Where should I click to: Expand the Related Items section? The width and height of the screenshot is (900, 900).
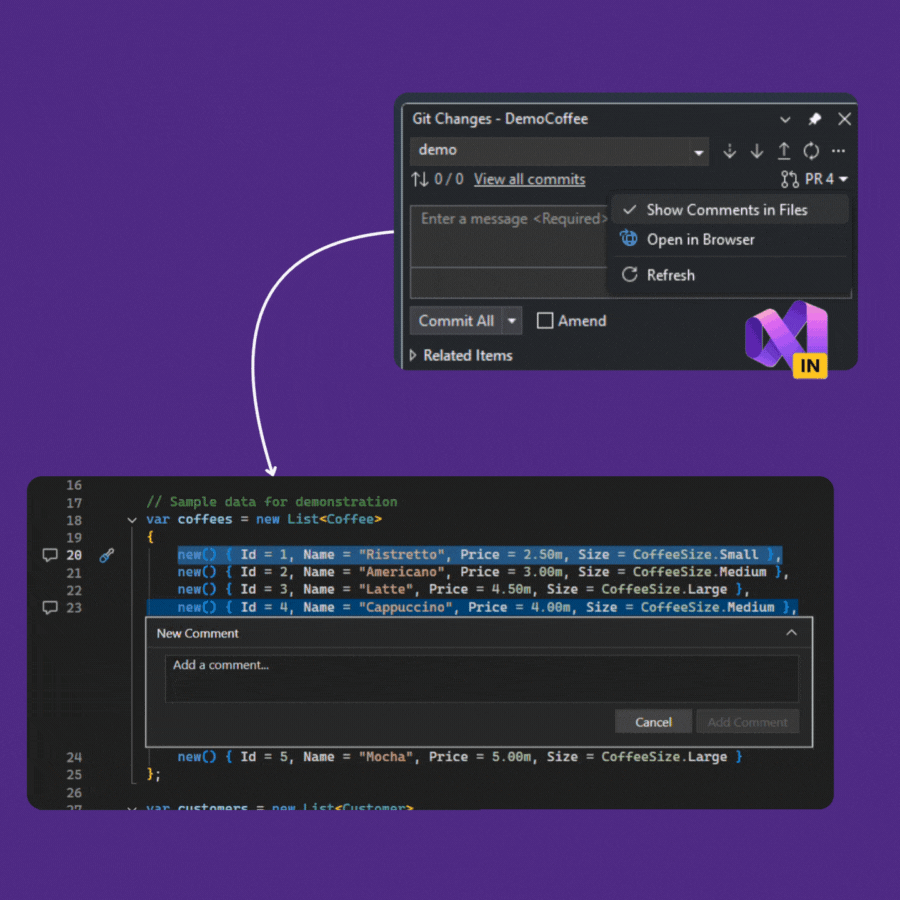[x=414, y=356]
